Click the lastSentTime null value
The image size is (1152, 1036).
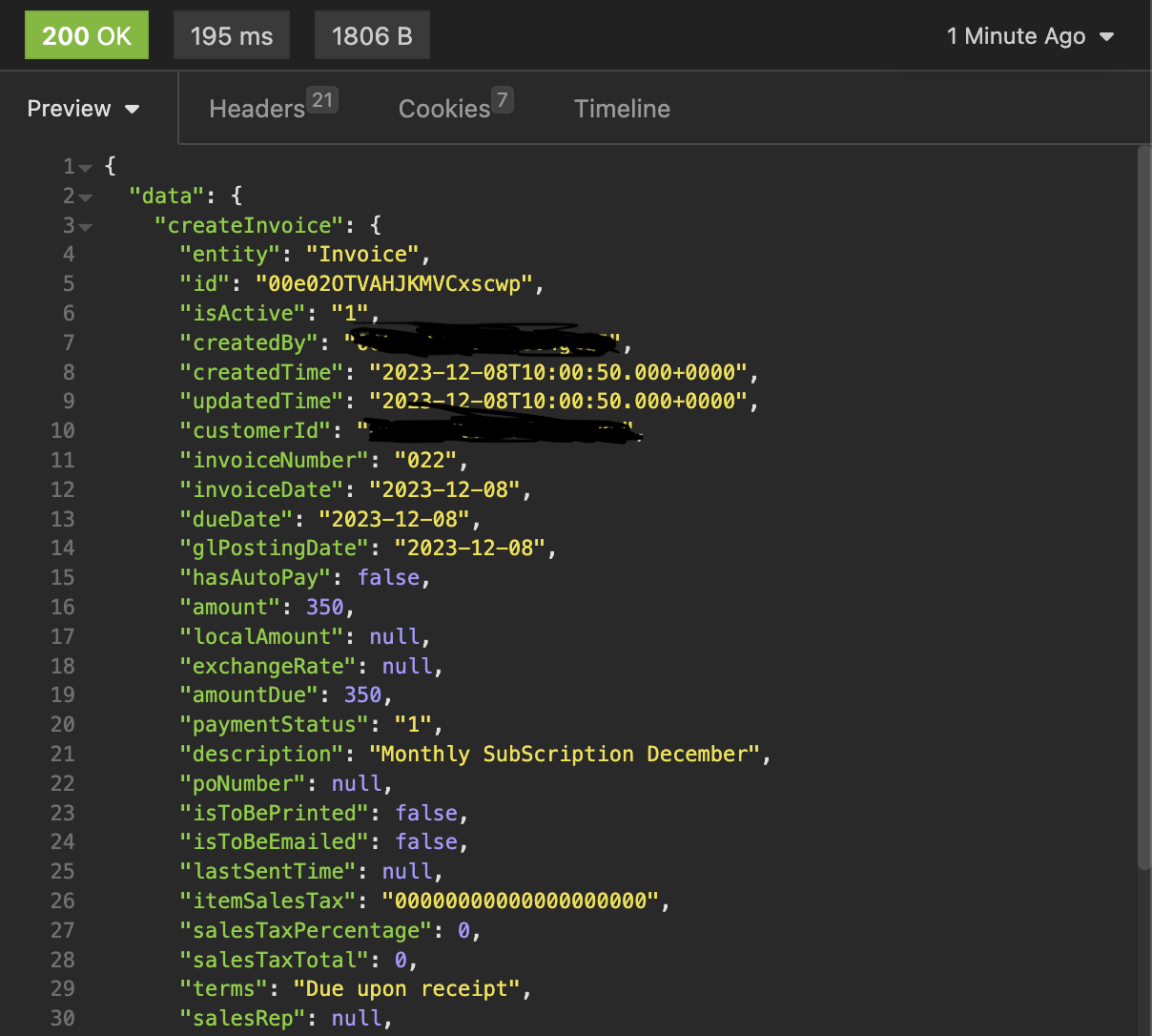pos(407,871)
